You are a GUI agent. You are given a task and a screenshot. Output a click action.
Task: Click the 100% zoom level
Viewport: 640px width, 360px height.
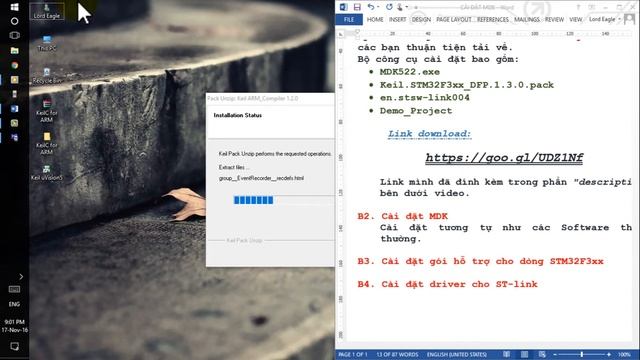point(624,355)
